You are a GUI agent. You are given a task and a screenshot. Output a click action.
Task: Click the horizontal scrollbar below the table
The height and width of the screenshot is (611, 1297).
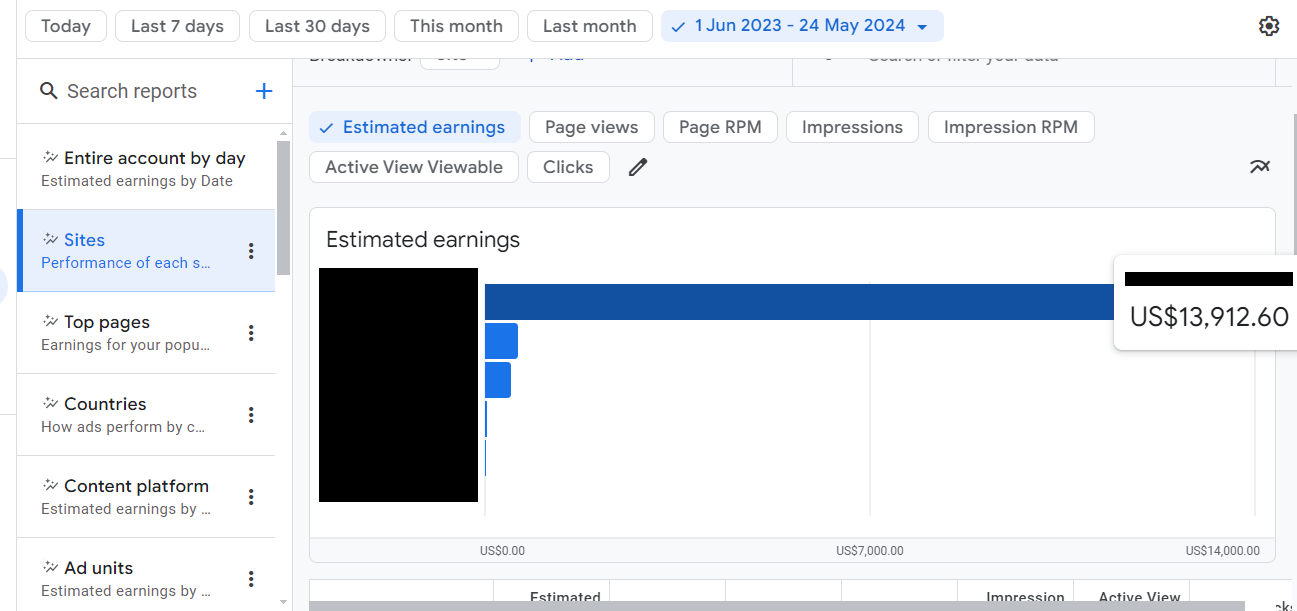[777, 605]
